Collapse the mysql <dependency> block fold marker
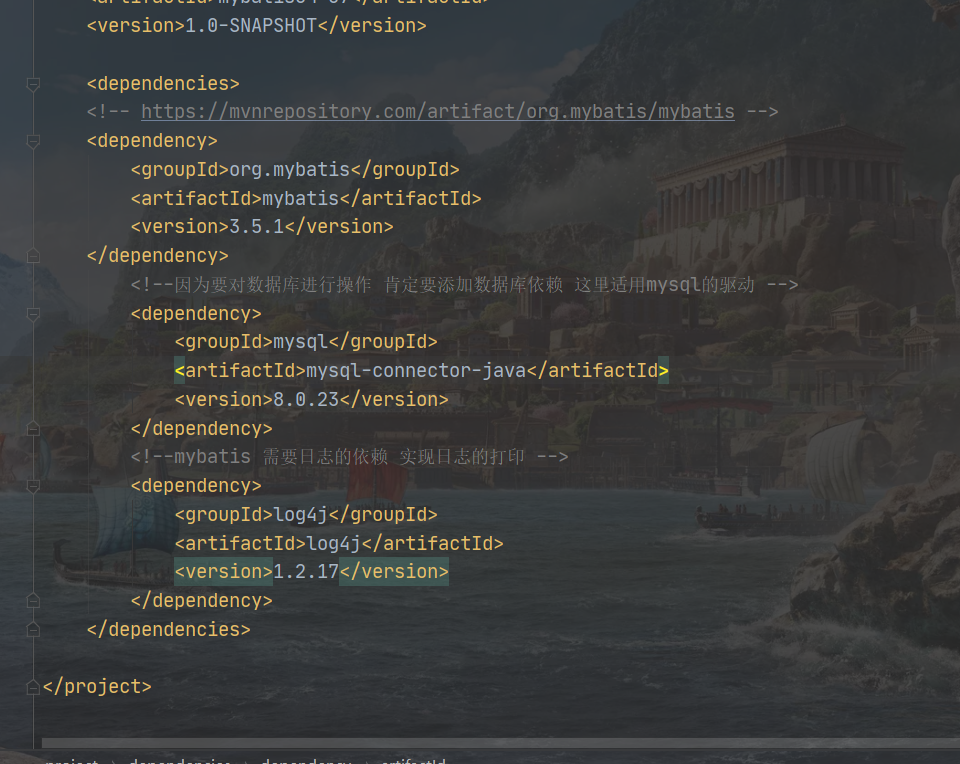This screenshot has width=960, height=764. pos(34,314)
